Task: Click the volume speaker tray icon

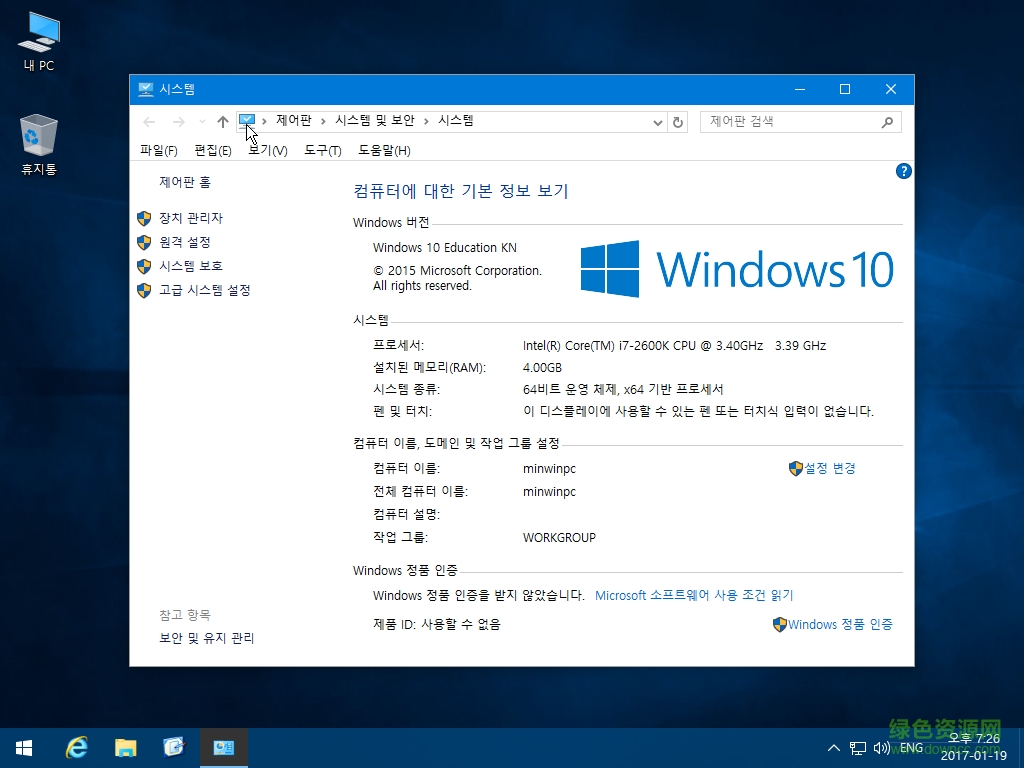Action: [x=881, y=748]
